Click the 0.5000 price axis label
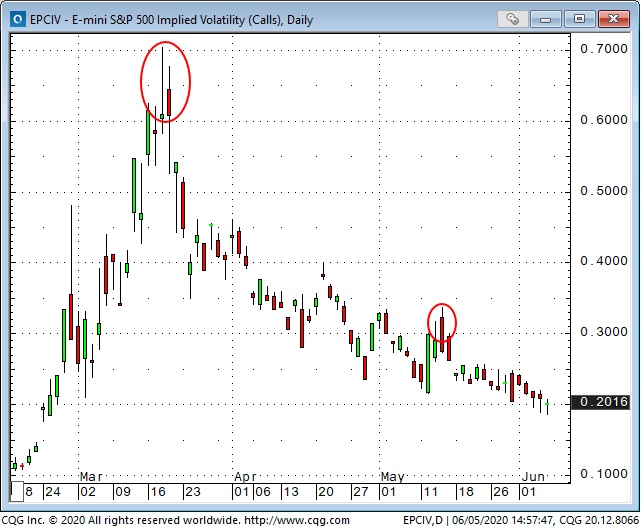This screenshot has height=528, width=642. (x=604, y=191)
